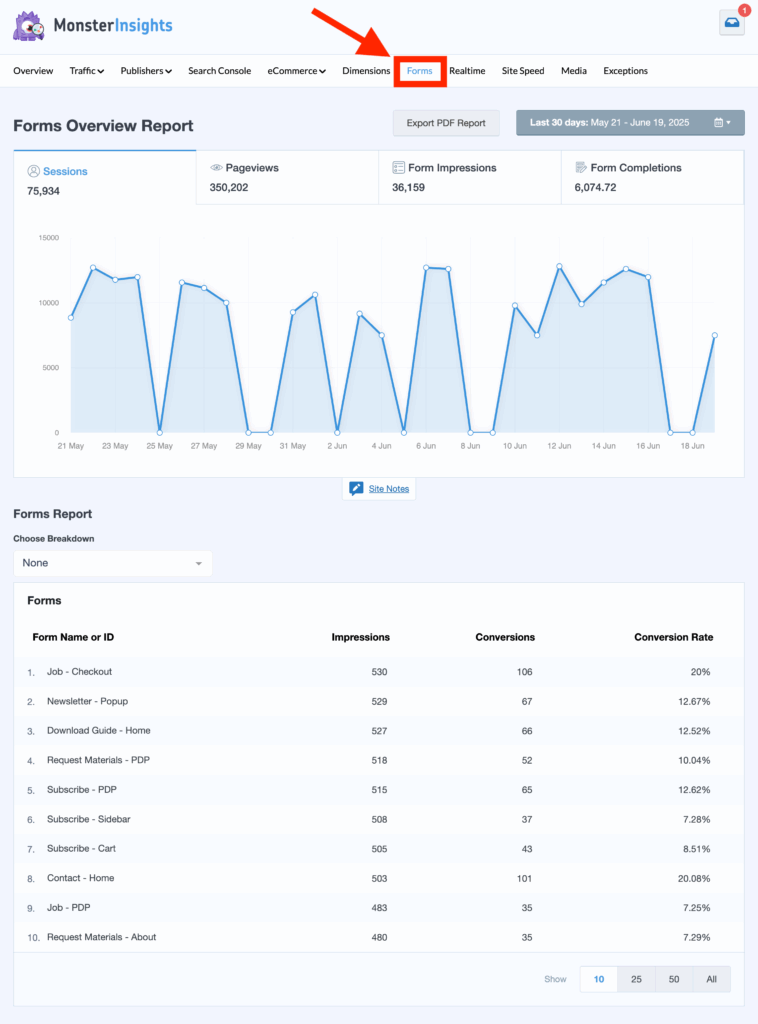Open the Search Console report
Image resolution: width=758 pixels, height=1024 pixels.
[219, 71]
